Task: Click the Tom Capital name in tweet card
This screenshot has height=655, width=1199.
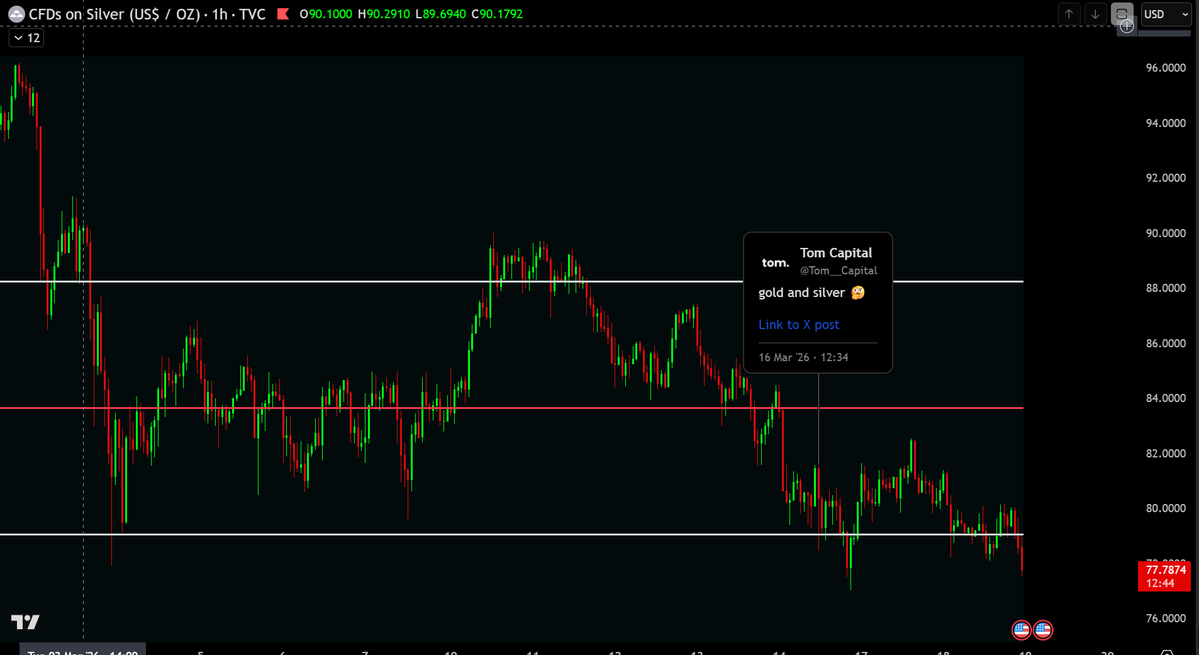Action: (836, 253)
